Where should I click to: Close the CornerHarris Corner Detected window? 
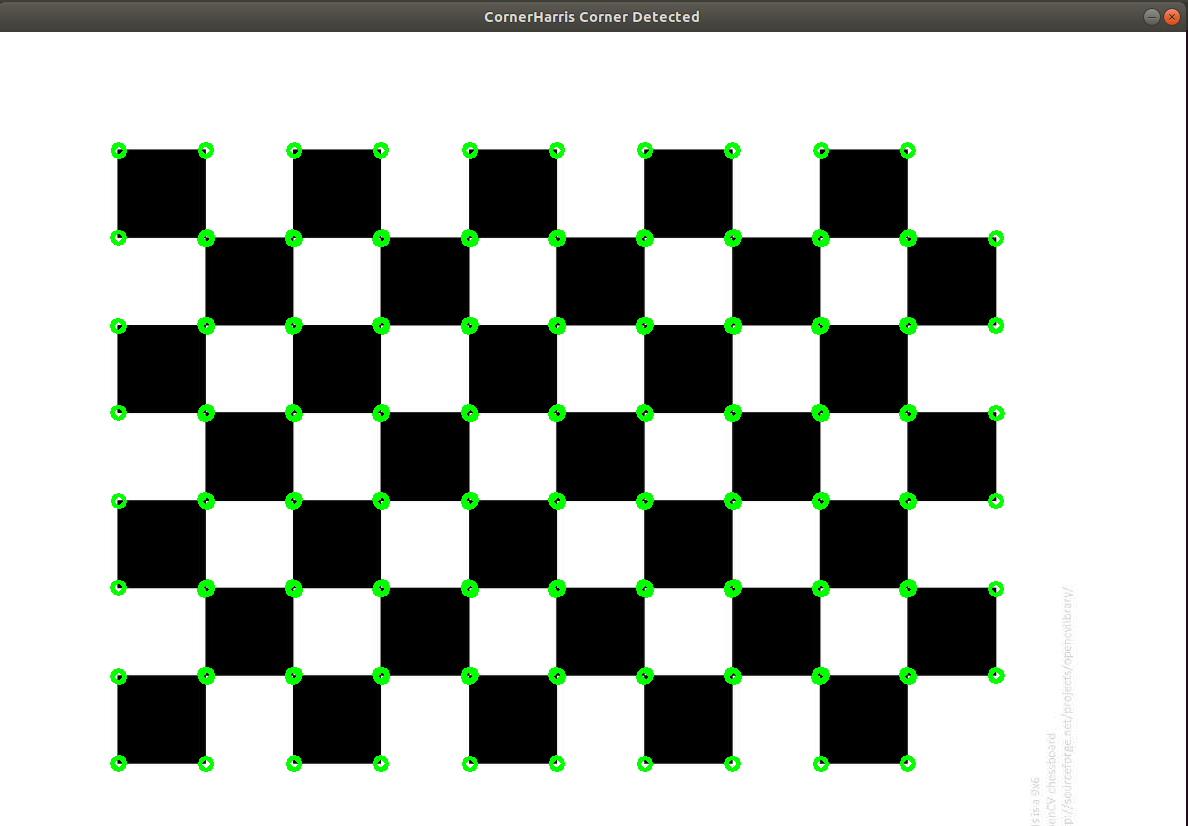[x=1171, y=17]
